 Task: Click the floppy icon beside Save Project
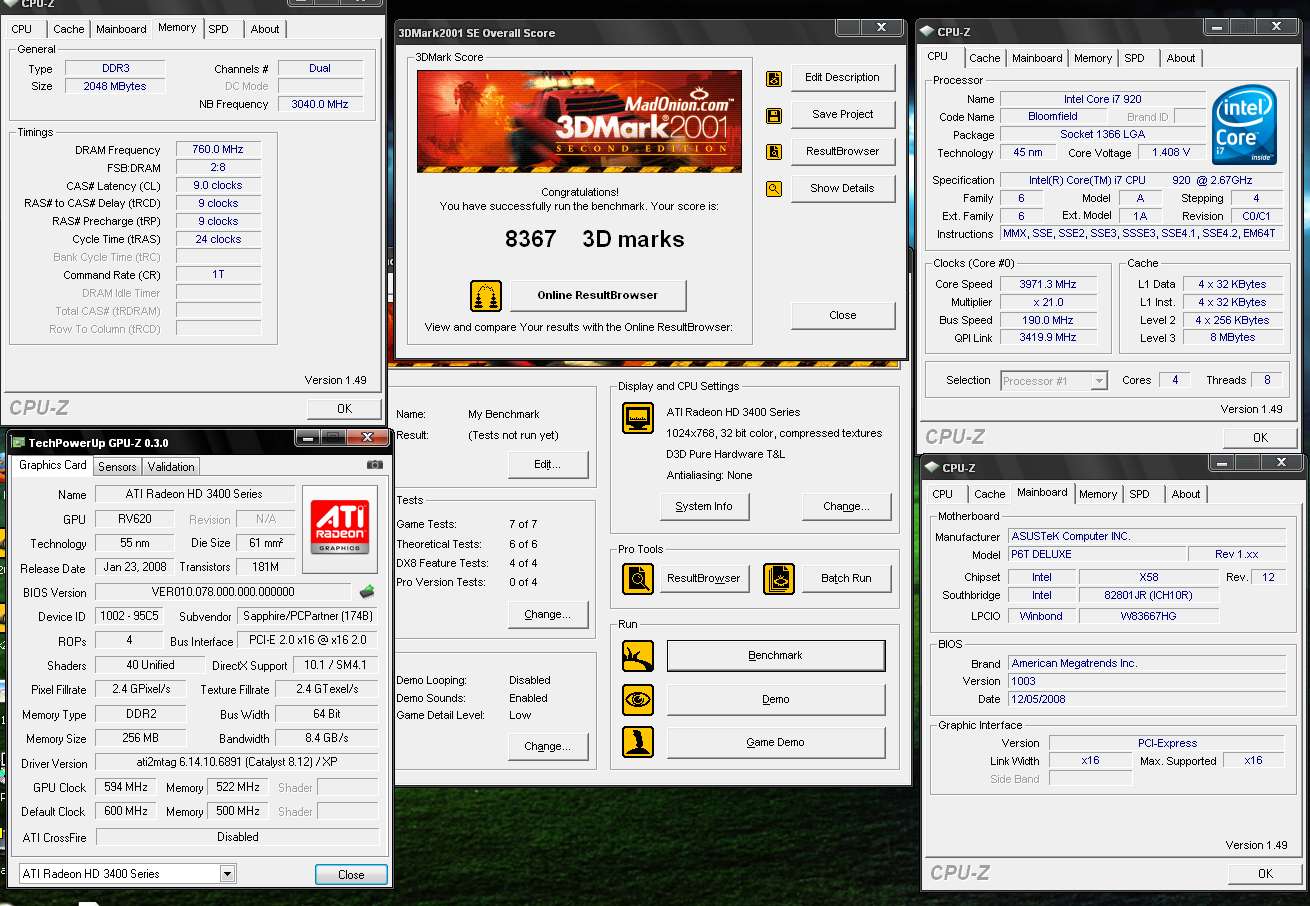[x=773, y=115]
